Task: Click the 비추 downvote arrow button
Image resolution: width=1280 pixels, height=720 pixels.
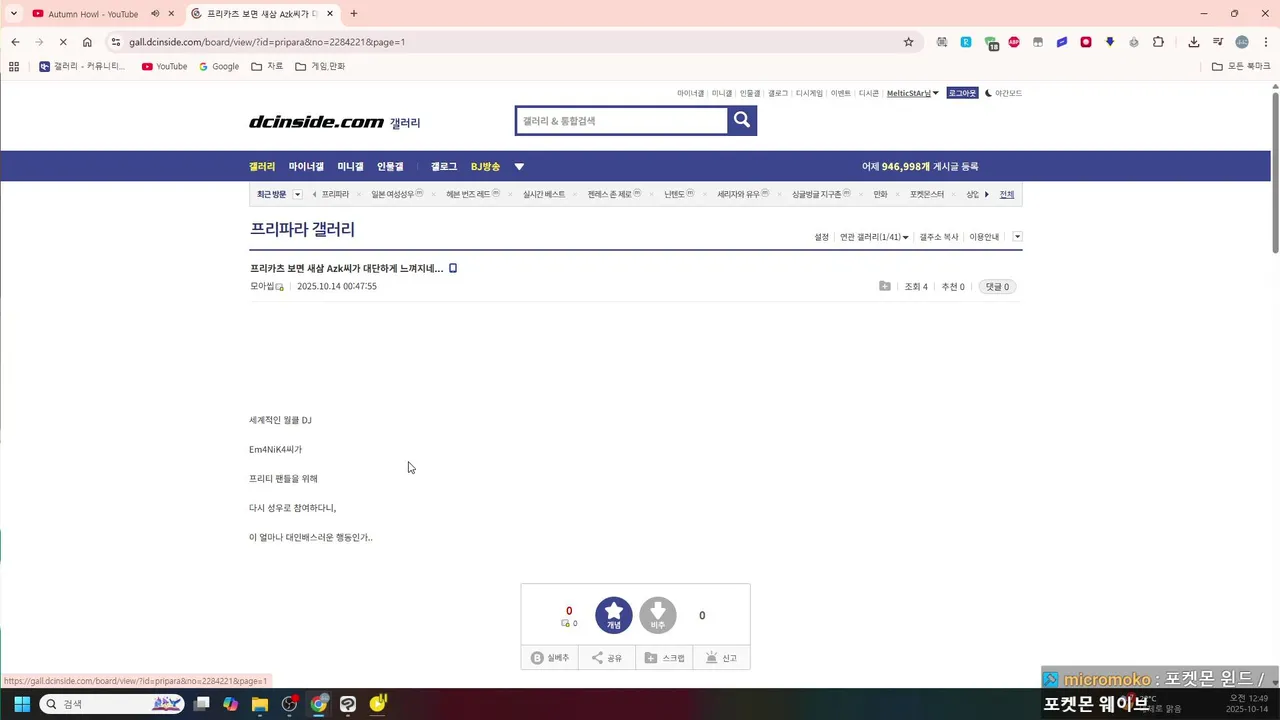Action: pyautogui.click(x=658, y=615)
